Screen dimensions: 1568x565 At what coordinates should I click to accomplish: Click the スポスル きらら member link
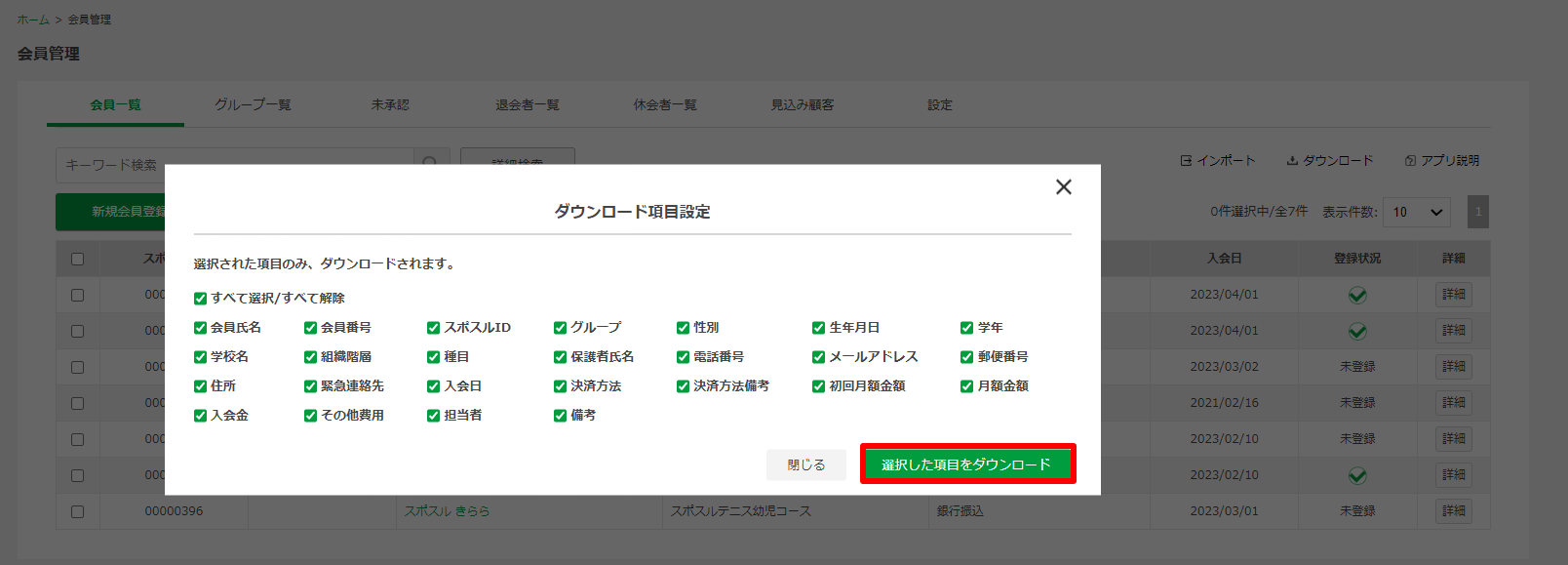pos(448,511)
